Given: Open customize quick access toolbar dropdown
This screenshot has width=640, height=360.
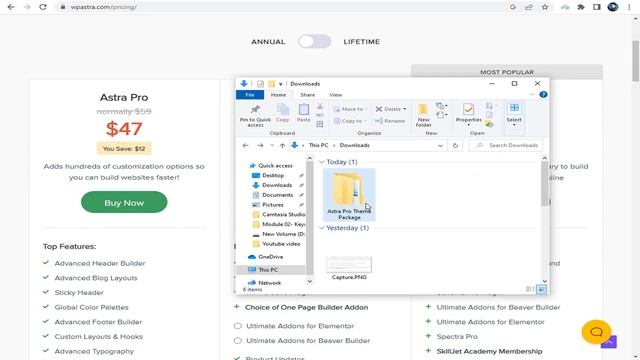Looking at the screenshot, I should pos(280,84).
